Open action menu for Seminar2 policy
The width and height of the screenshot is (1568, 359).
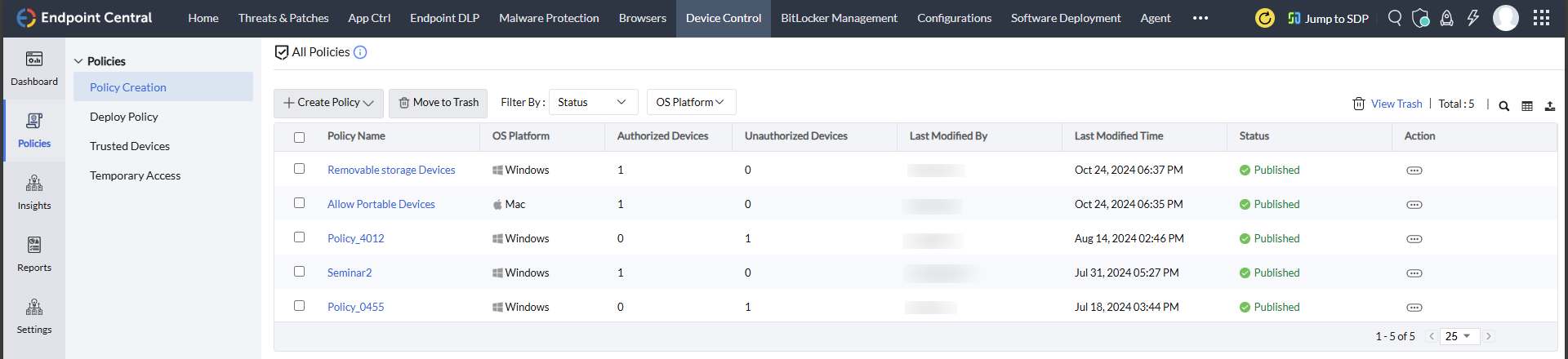click(1414, 273)
